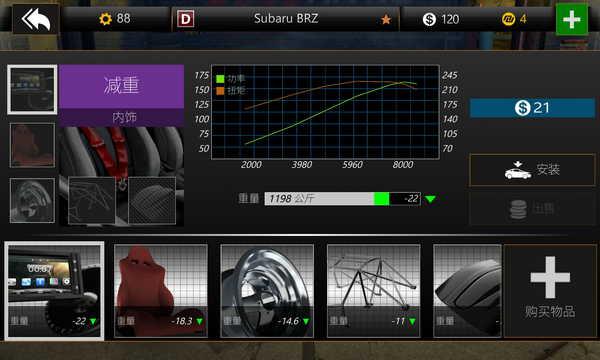Select the red D class badge
The width and height of the screenshot is (600, 360).
[186, 19]
